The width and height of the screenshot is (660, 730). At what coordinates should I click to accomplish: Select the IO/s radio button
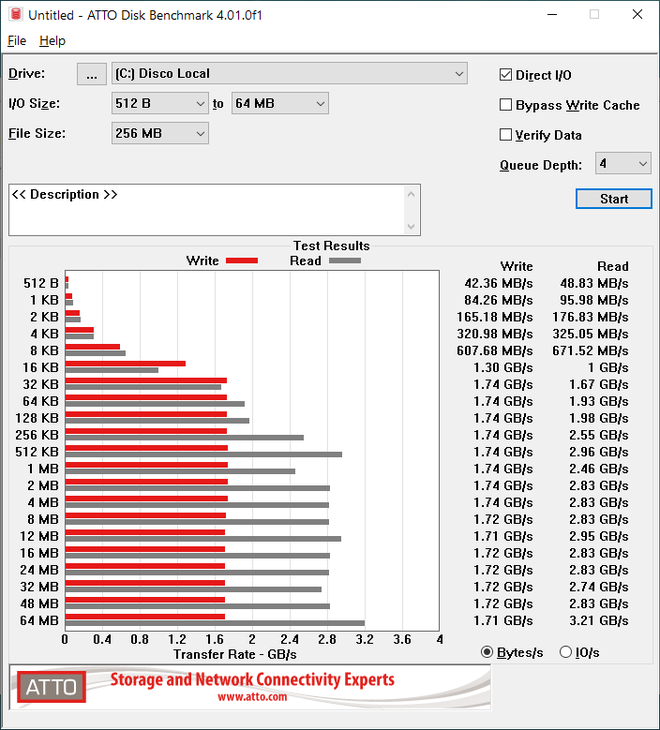[x=566, y=652]
